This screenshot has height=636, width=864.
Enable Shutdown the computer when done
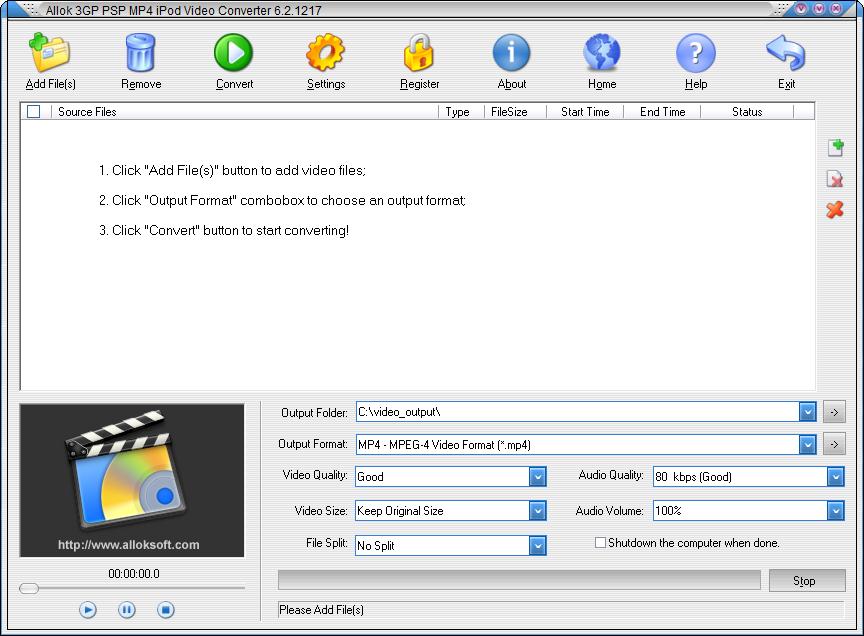point(601,543)
